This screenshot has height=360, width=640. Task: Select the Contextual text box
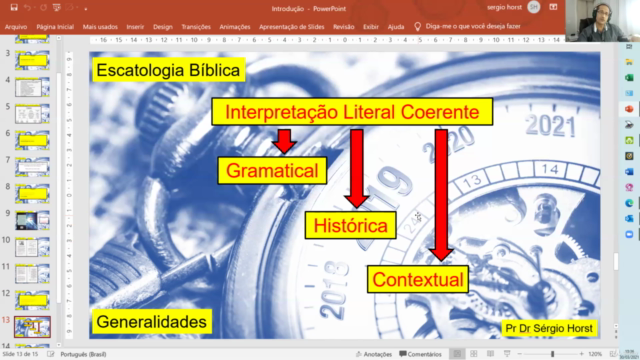(x=418, y=280)
